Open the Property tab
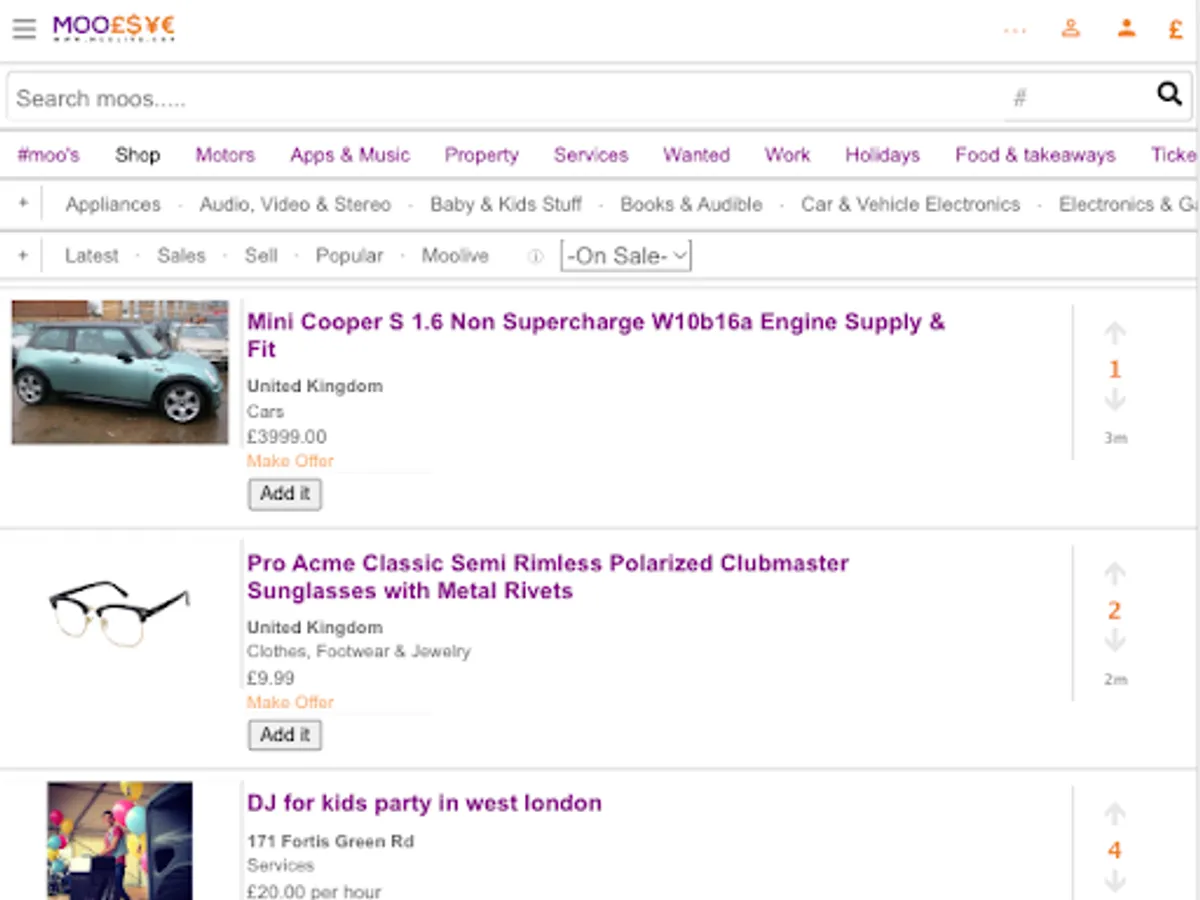 pos(482,155)
